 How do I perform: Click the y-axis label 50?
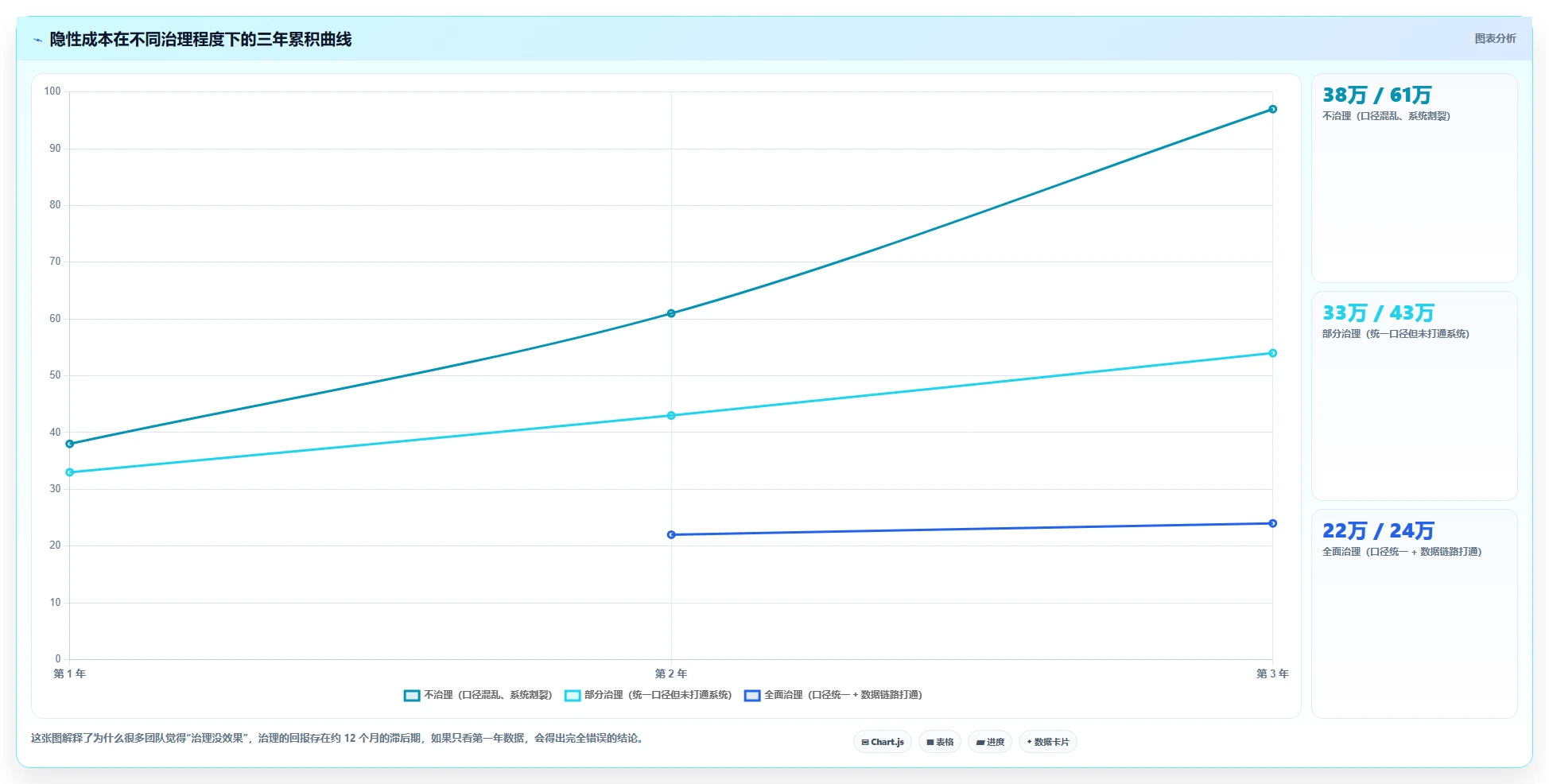point(55,375)
